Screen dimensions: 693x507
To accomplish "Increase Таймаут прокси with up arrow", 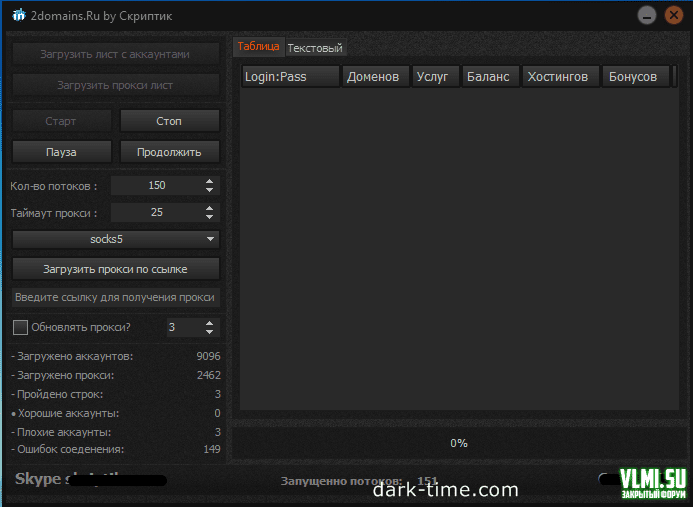I will (209, 208).
